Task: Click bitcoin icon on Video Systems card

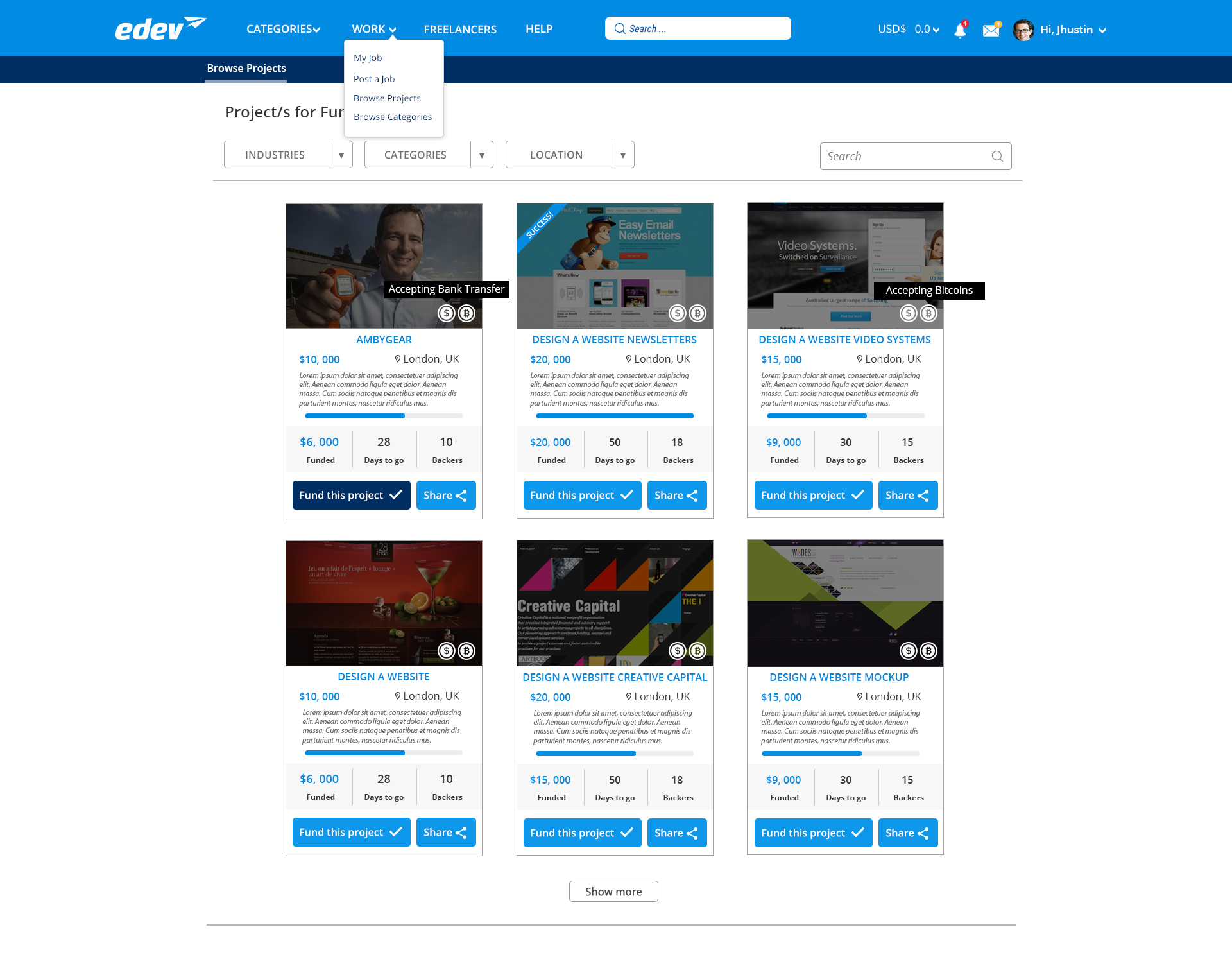Action: (928, 313)
